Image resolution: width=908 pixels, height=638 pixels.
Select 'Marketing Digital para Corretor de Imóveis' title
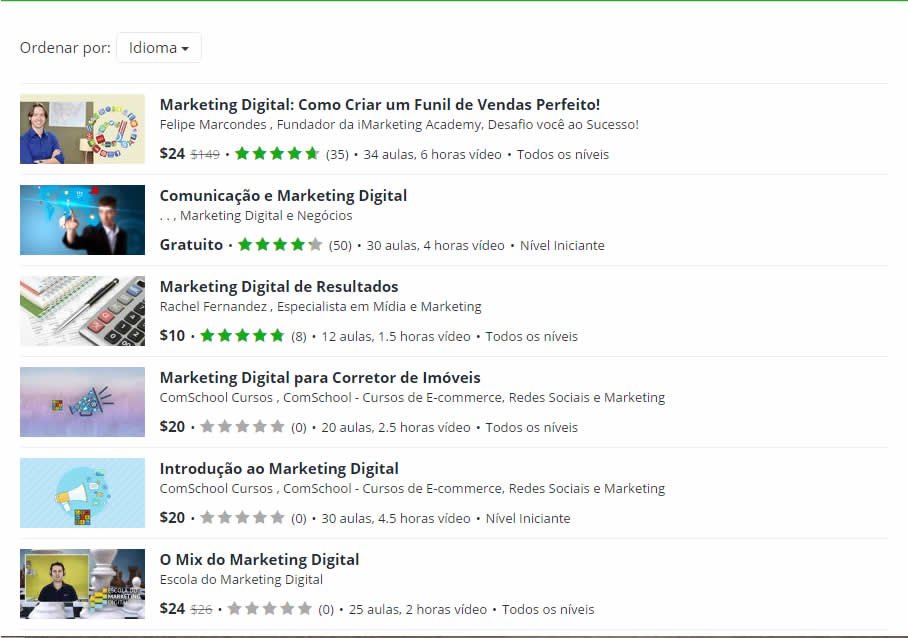[x=320, y=377]
